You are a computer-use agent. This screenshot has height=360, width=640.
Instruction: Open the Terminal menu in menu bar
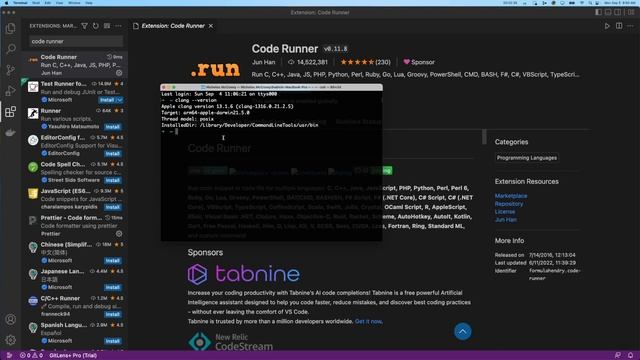click(20, 3)
